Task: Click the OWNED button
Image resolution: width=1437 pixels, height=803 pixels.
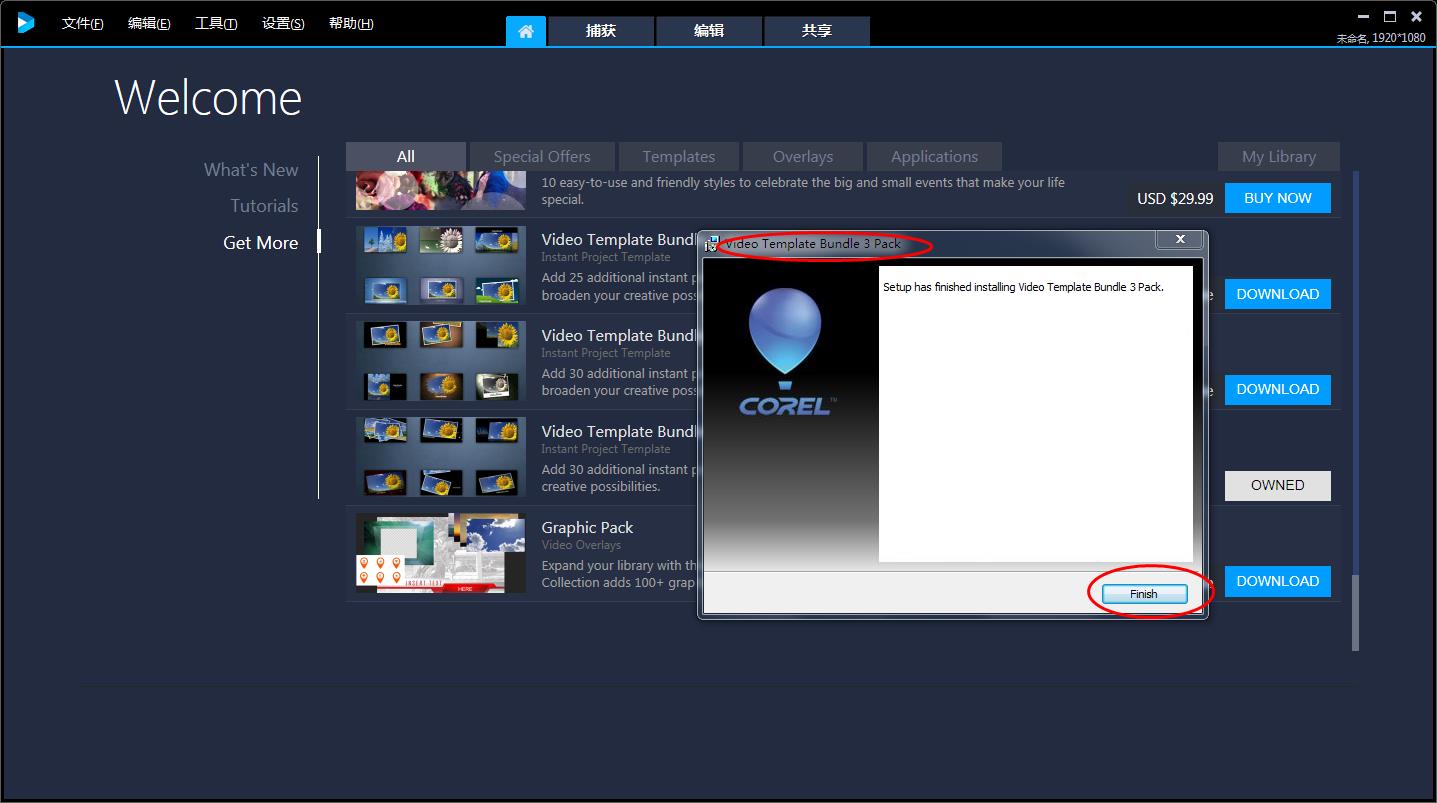Action: pyautogui.click(x=1278, y=485)
